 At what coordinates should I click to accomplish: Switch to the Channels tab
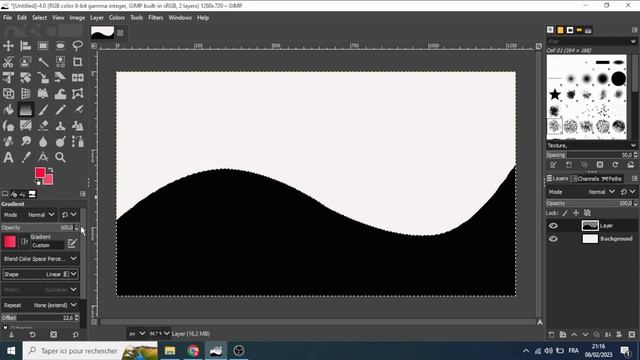[x=585, y=179]
